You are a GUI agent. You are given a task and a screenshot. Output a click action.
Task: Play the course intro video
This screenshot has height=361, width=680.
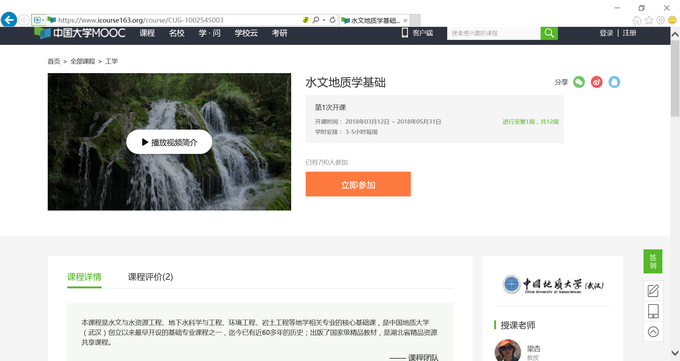(169, 142)
